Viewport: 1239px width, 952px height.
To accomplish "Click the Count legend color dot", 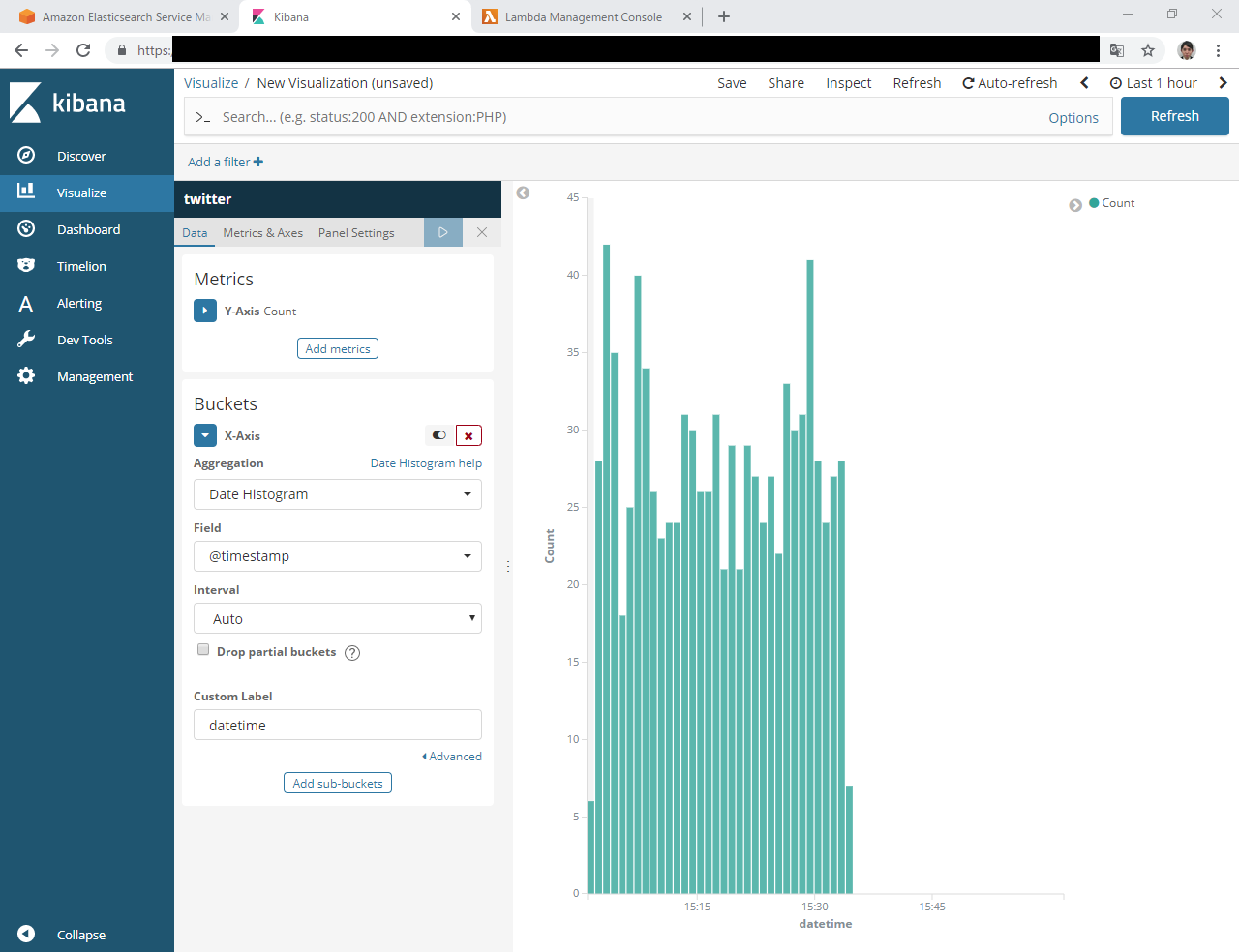I will tap(1094, 203).
